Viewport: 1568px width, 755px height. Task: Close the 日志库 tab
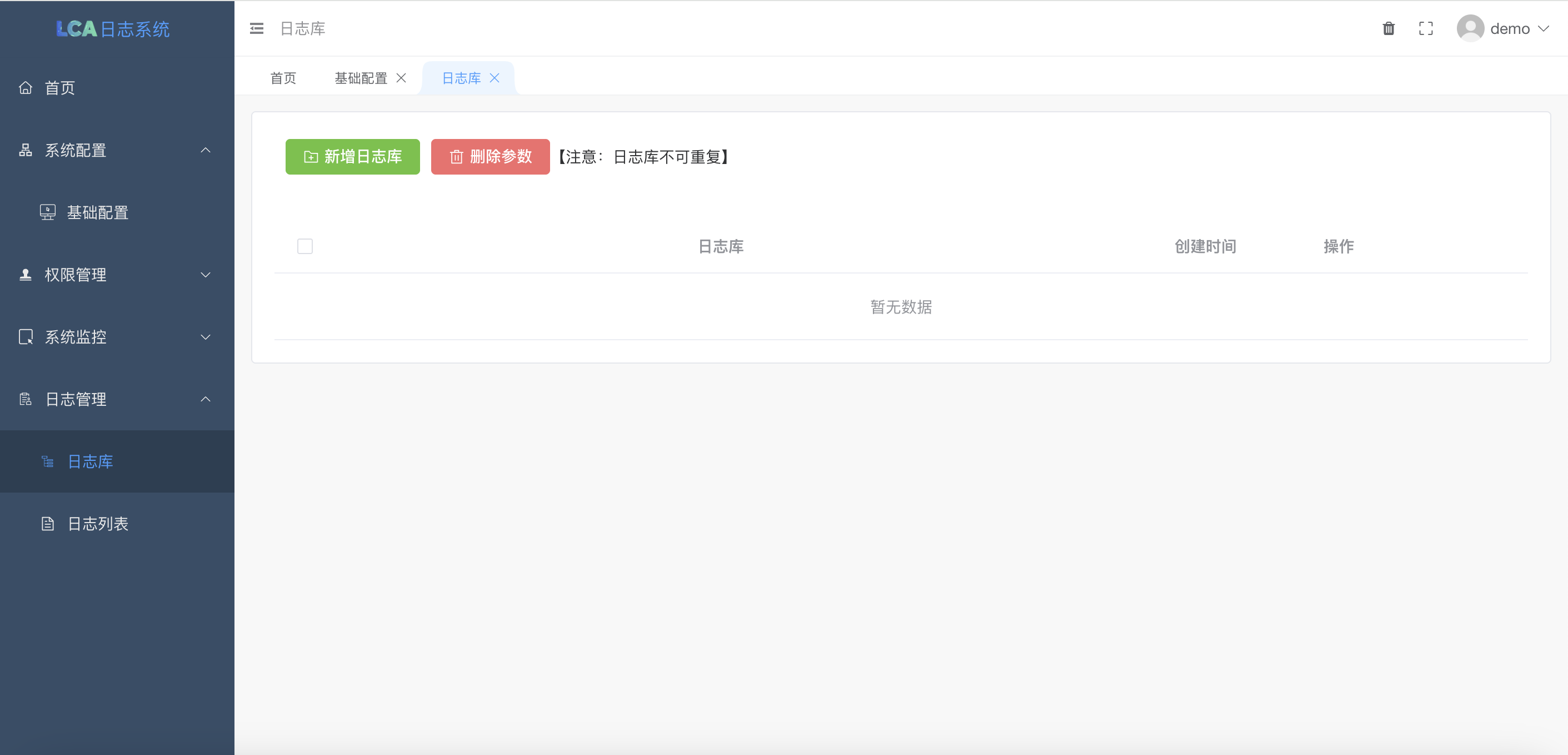495,78
